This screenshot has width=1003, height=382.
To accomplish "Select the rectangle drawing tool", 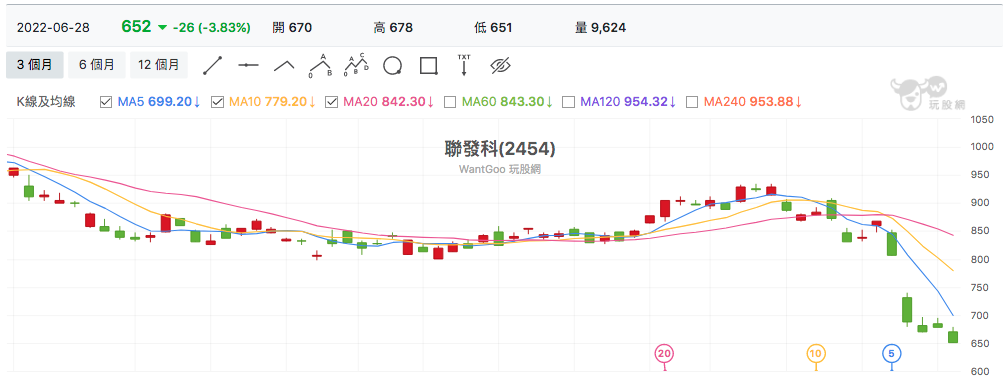I will click(x=429, y=65).
